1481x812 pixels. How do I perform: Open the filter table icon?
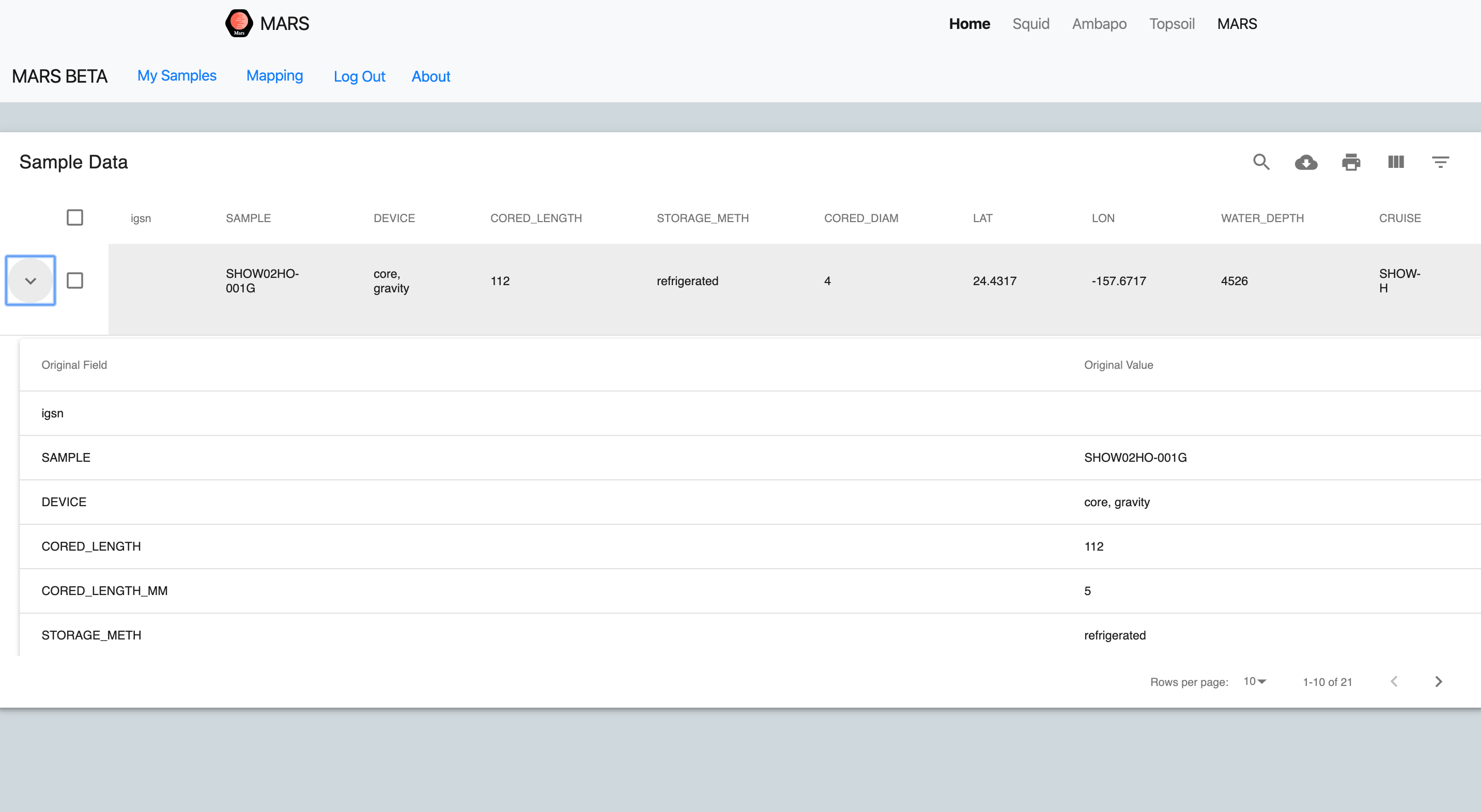1440,162
